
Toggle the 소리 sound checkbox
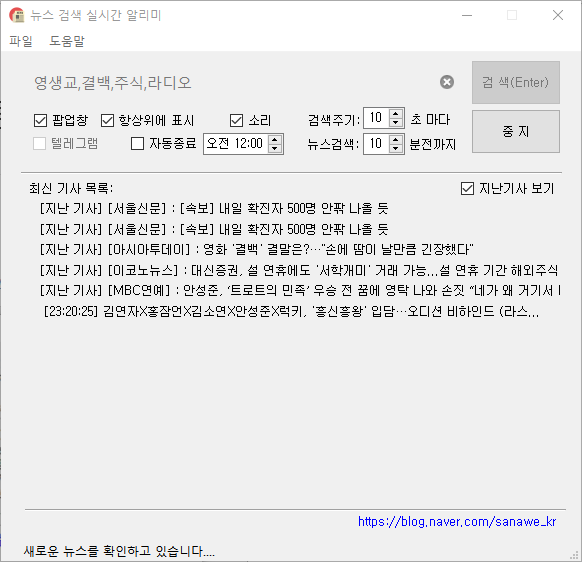coord(236,121)
